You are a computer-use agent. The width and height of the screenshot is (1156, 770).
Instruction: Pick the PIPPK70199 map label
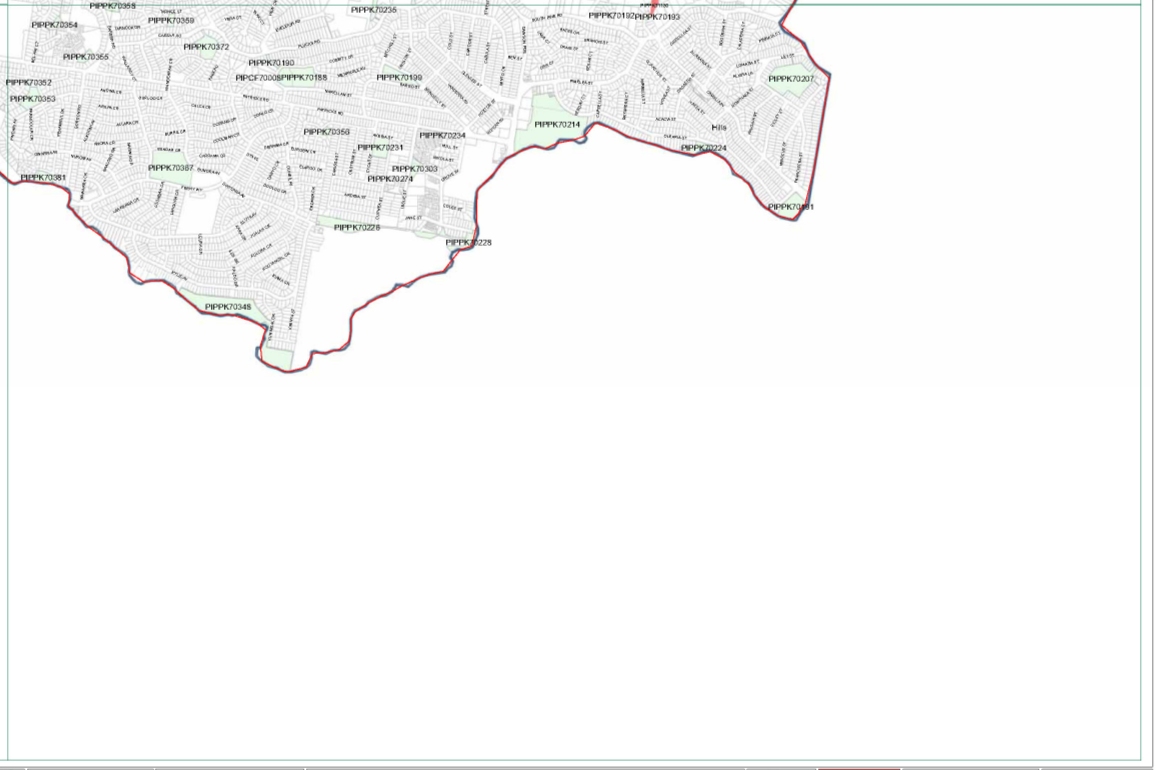(x=399, y=77)
